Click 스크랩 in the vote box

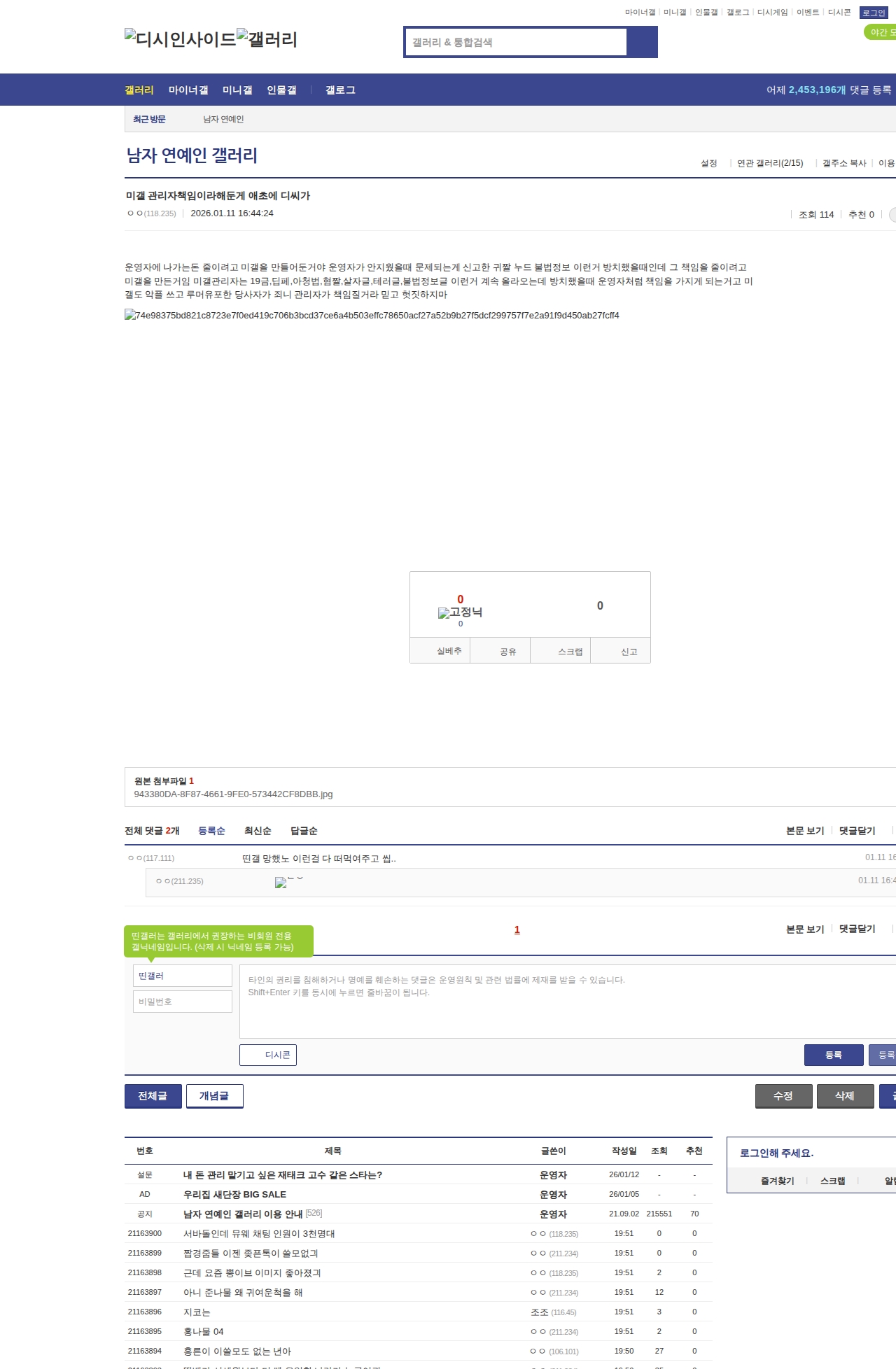coord(561,651)
